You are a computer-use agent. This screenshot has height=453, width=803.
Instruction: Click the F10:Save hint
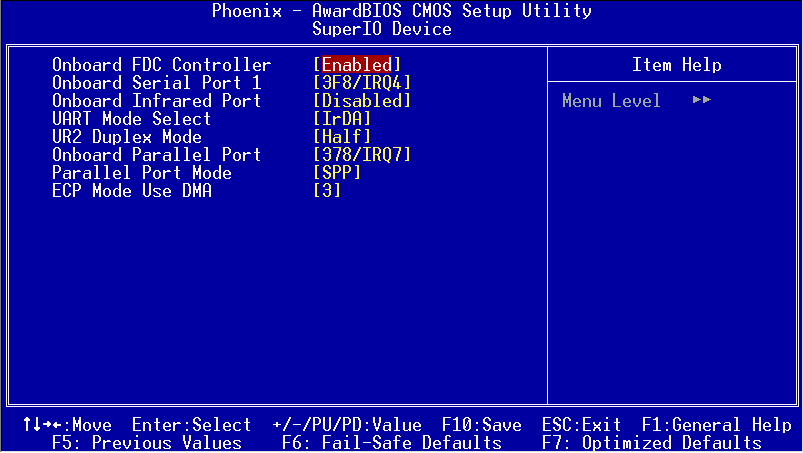tap(481, 425)
